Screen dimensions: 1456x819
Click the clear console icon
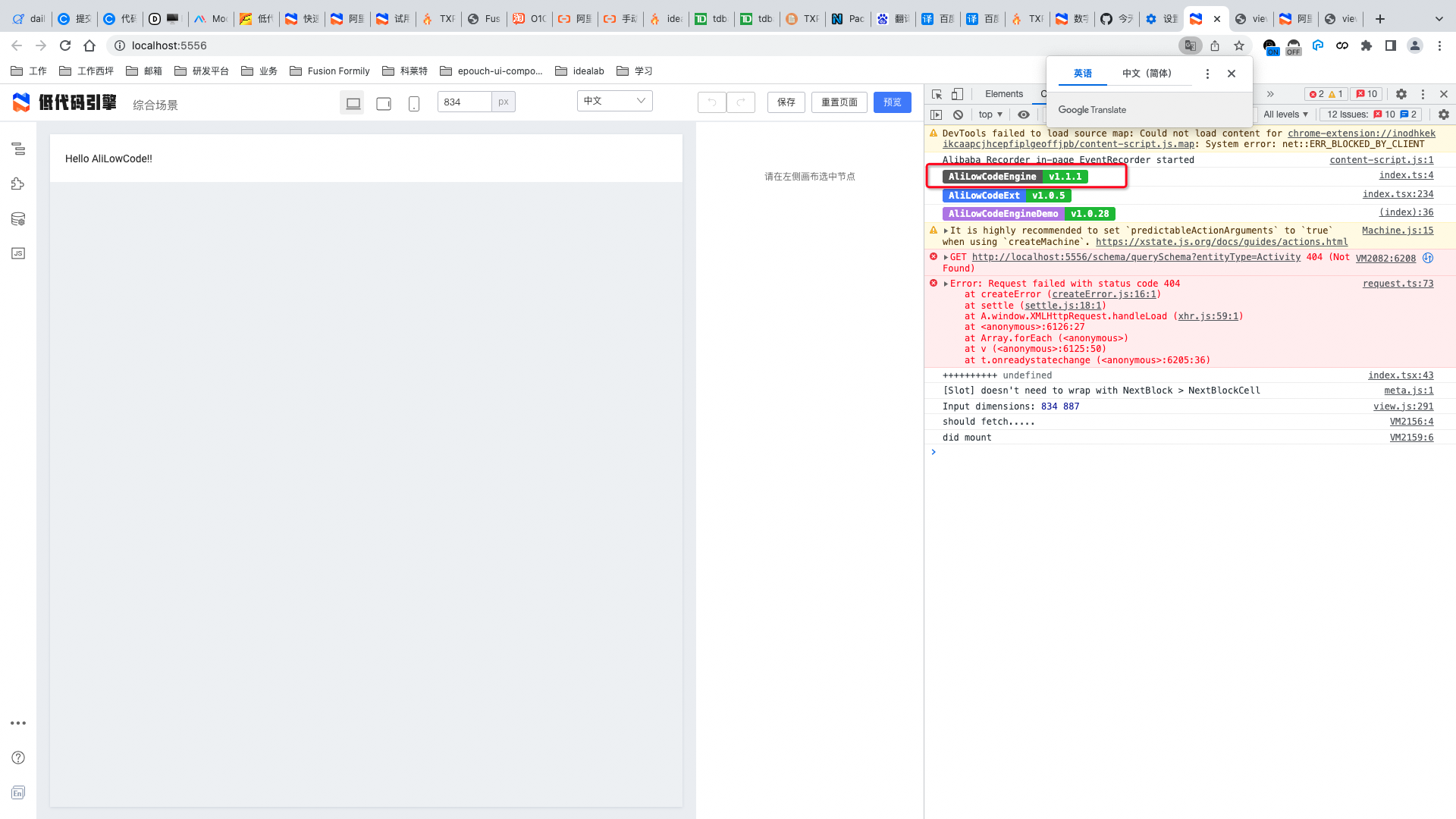[959, 115]
